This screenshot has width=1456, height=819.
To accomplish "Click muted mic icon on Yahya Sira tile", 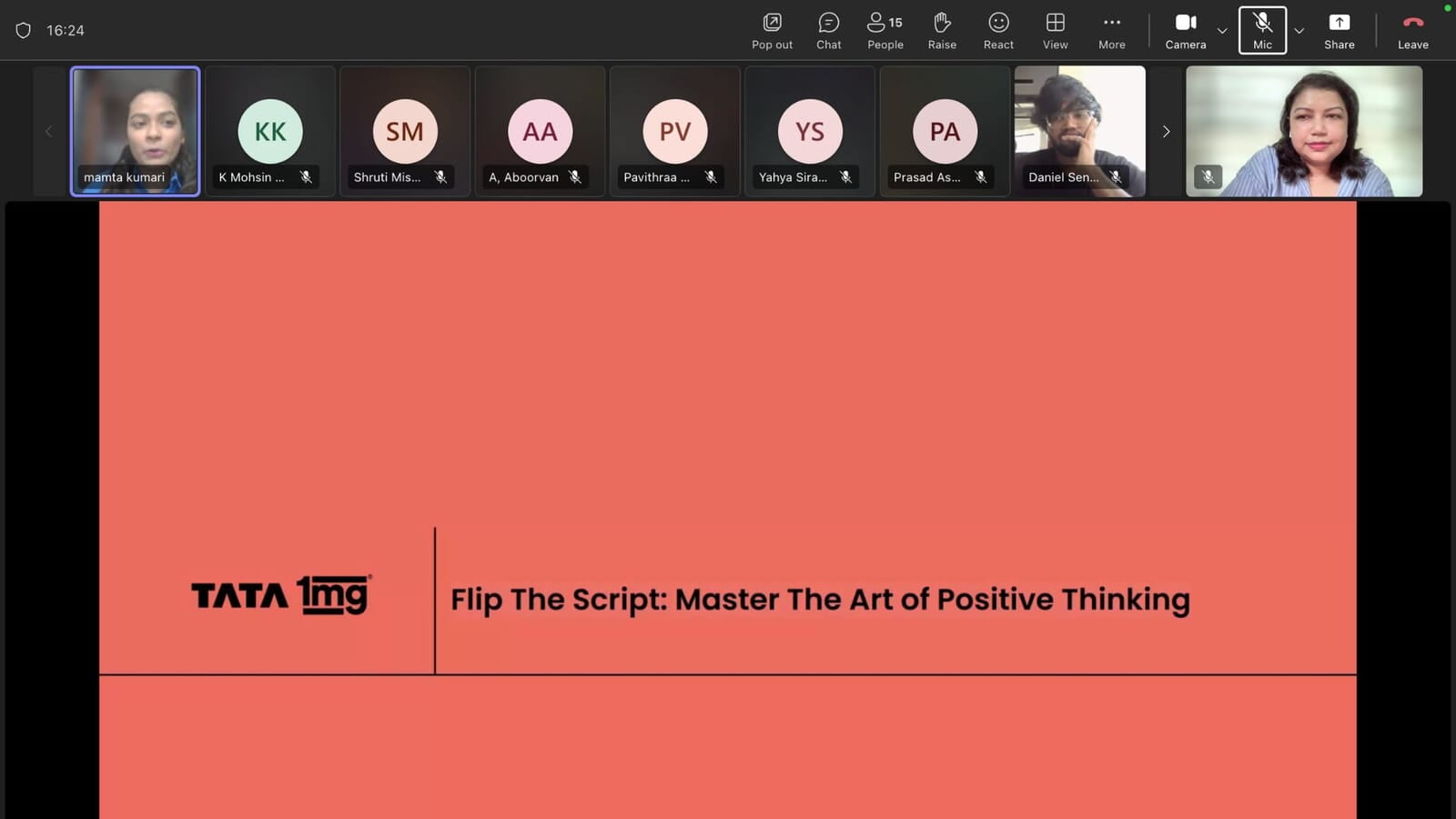I will pos(845,177).
